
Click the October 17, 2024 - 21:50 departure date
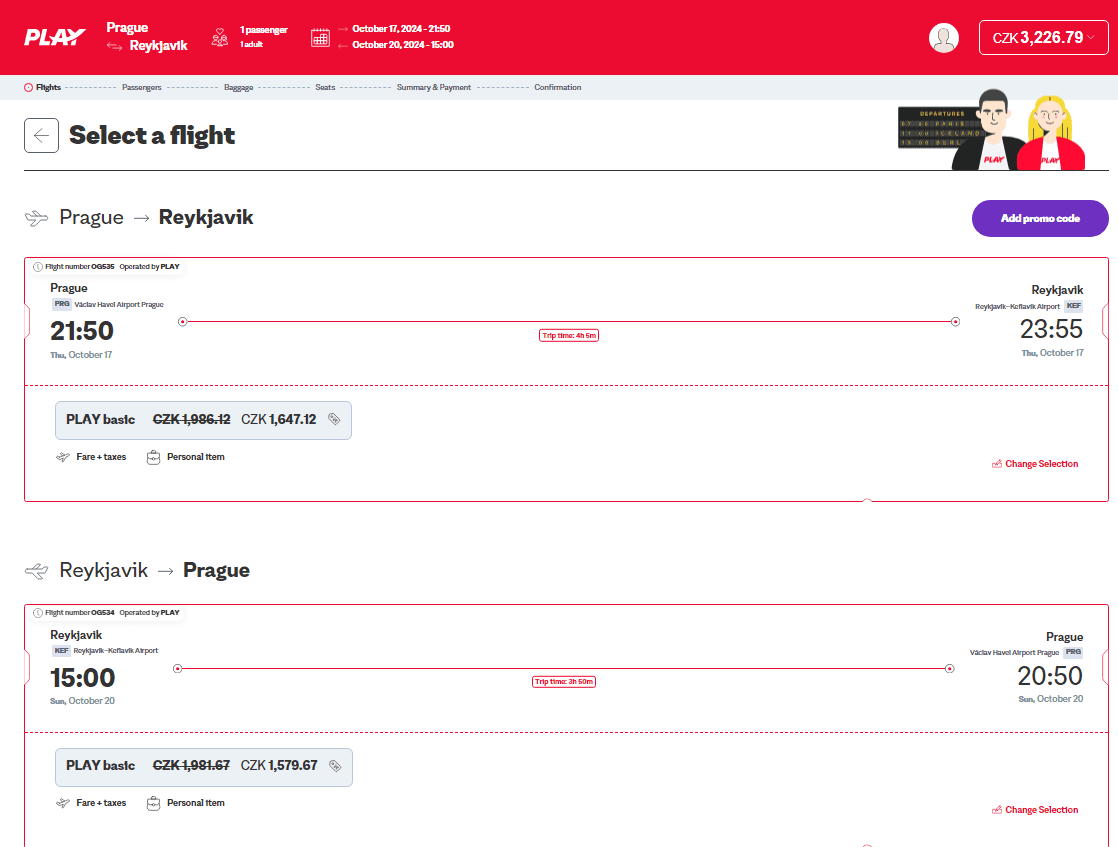pyautogui.click(x=401, y=29)
